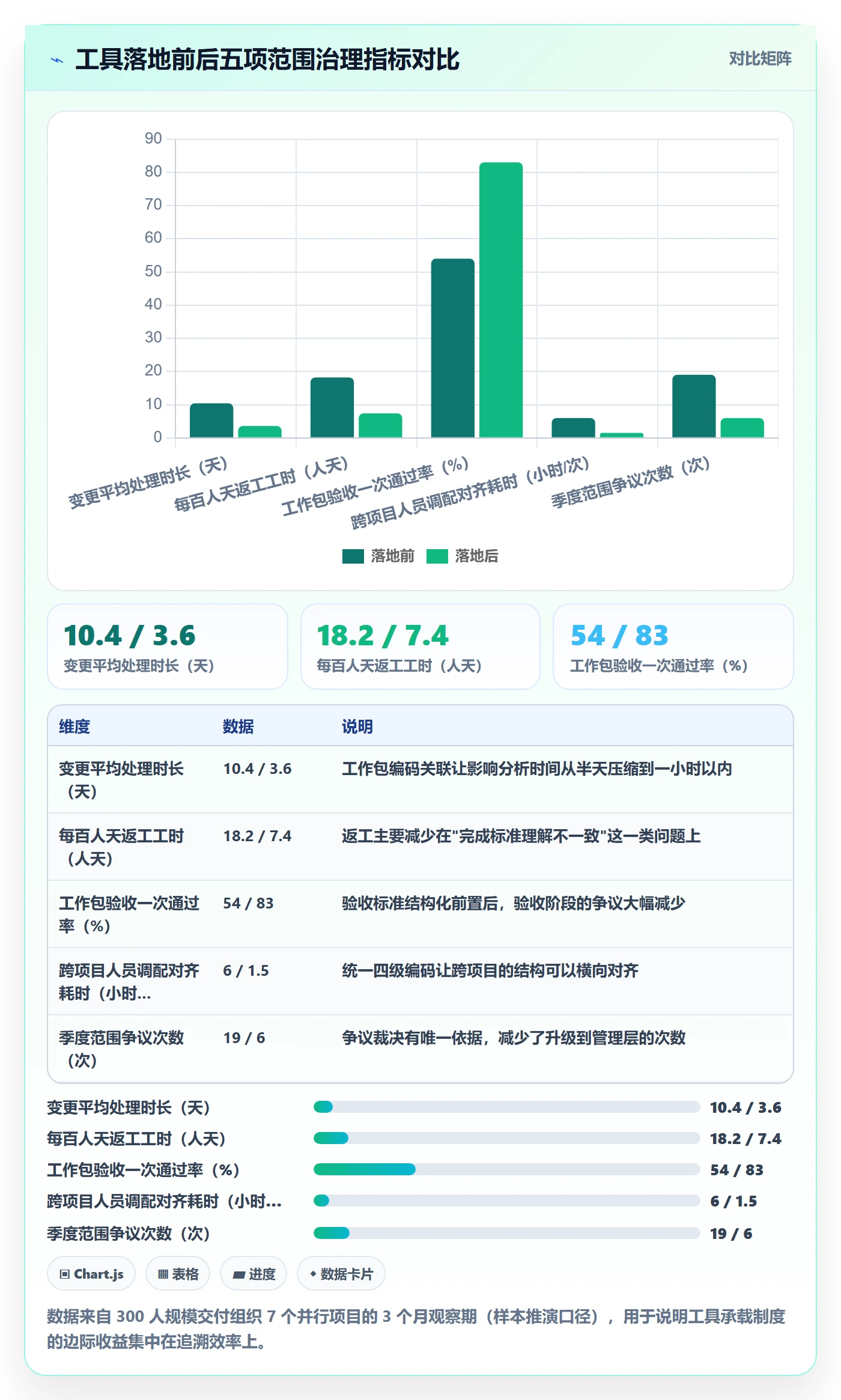This screenshot has height=1400, width=841.
Task: Click the 数据 column header
Action: tap(238, 726)
